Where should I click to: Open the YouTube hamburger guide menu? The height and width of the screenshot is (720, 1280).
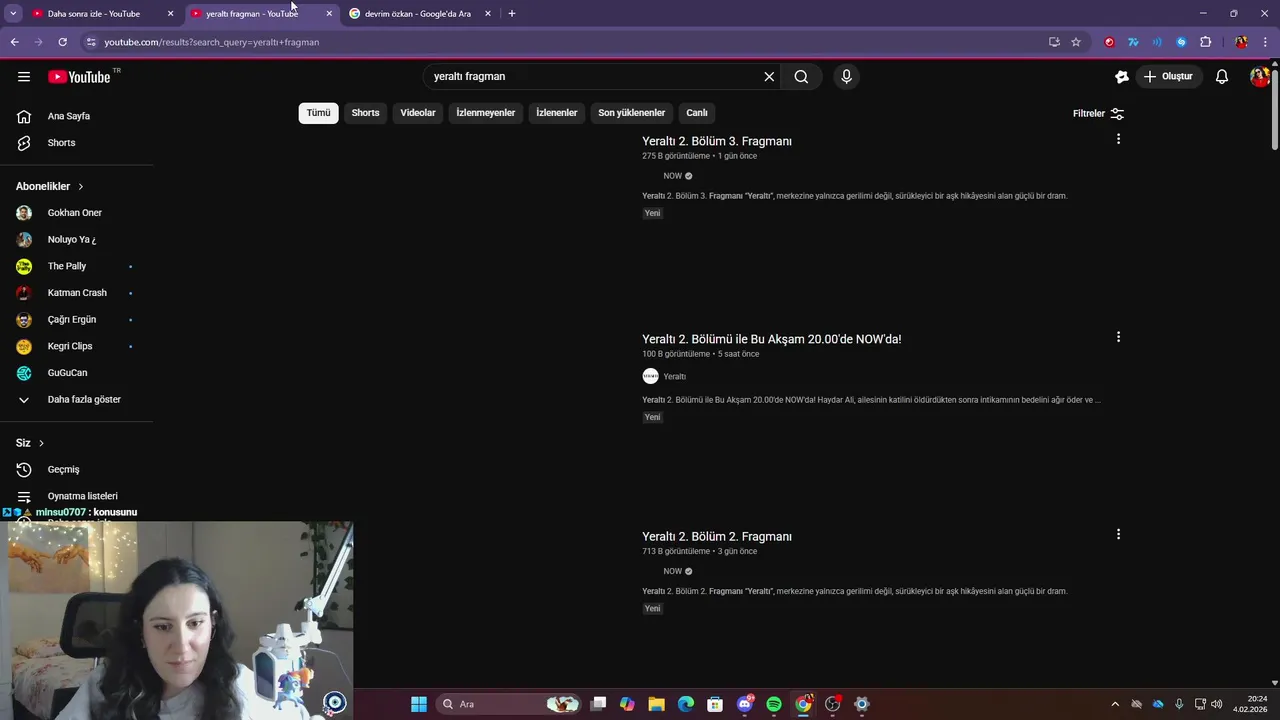[24, 77]
